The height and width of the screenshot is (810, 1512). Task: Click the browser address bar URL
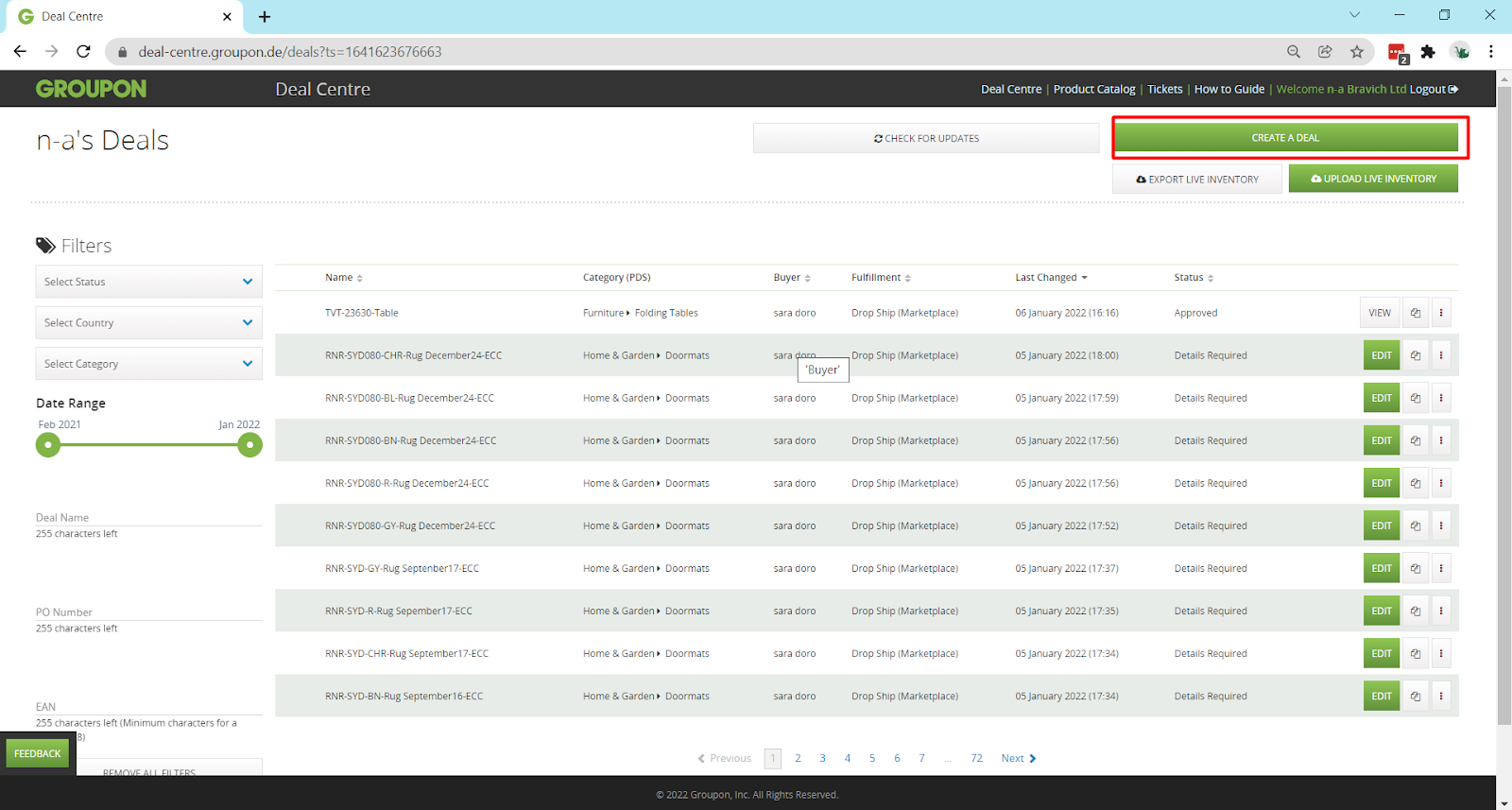pos(290,52)
